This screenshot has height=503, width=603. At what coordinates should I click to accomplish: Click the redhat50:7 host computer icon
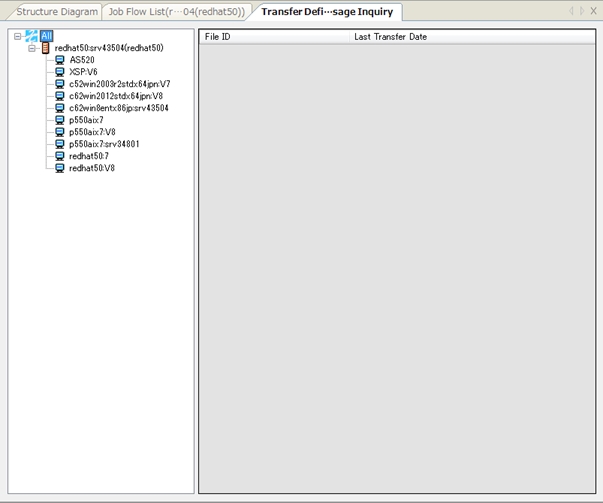click(x=60, y=156)
